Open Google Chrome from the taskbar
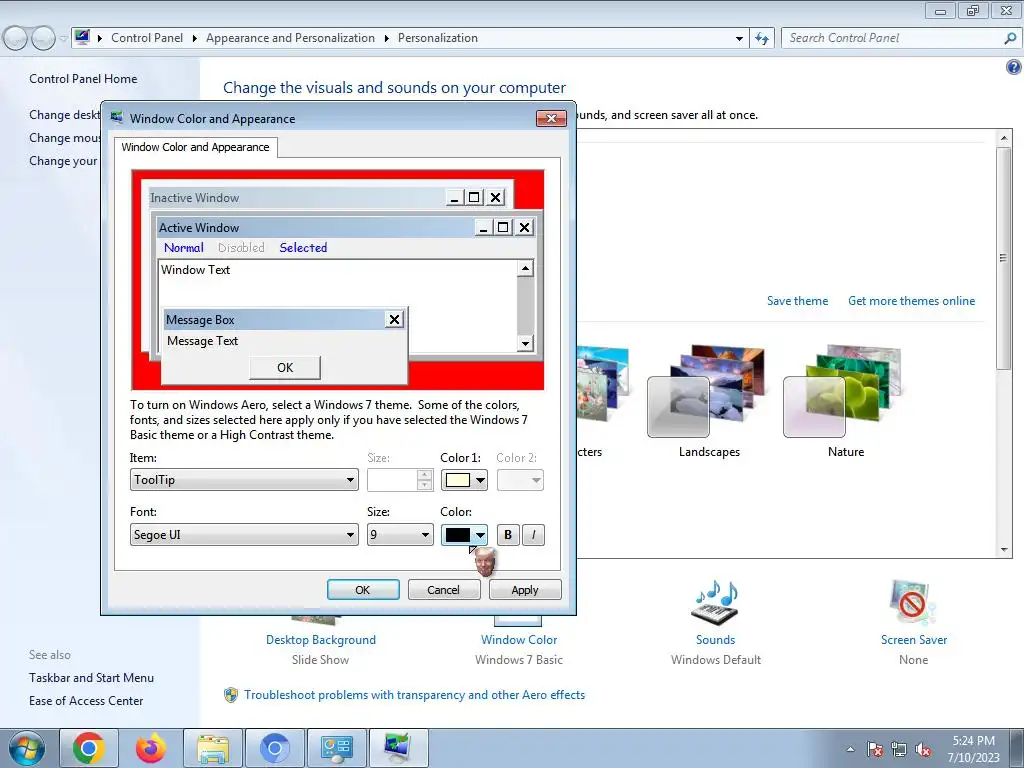1024x768 pixels. [x=89, y=748]
